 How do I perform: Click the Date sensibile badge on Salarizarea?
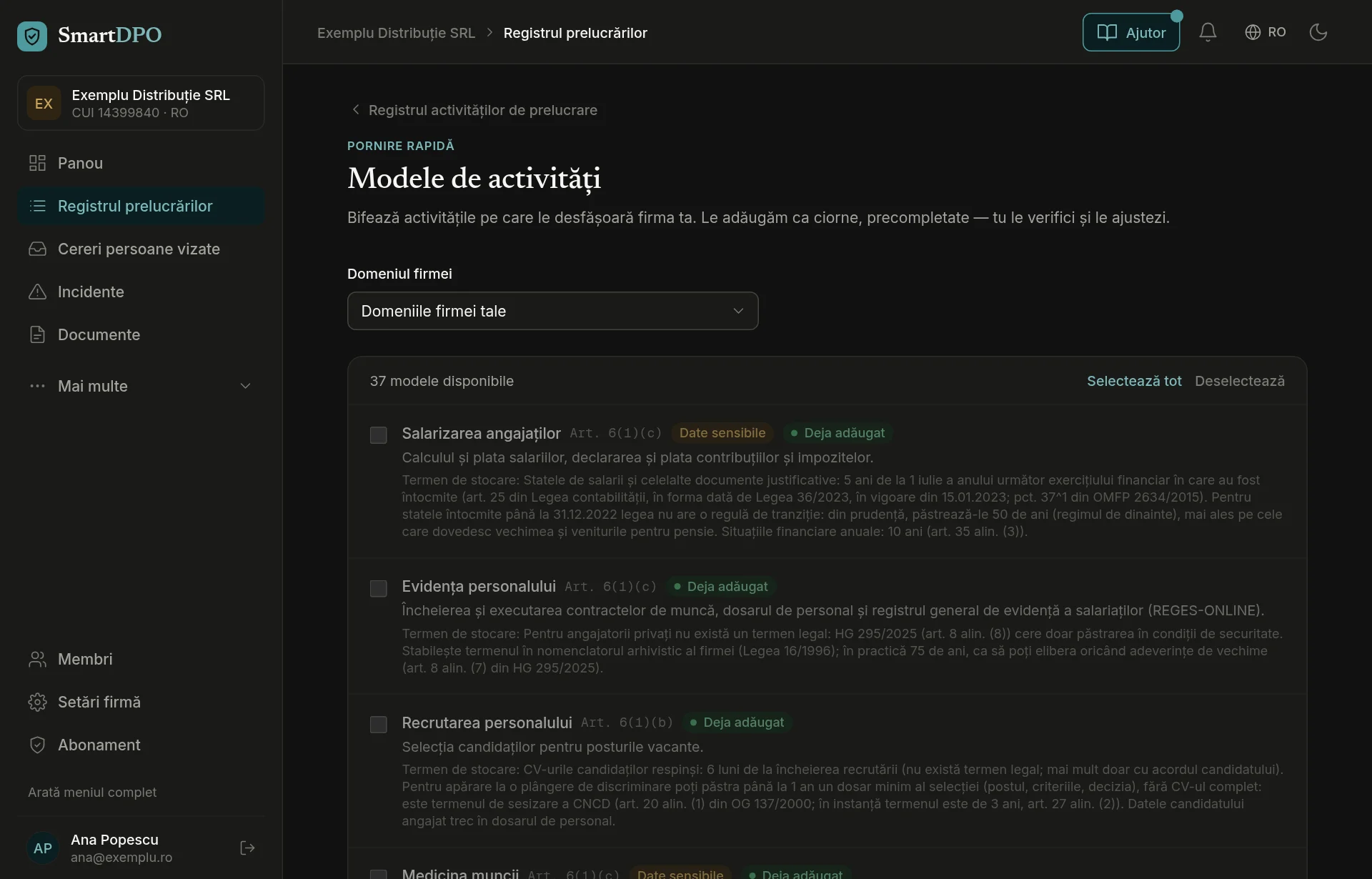722,433
